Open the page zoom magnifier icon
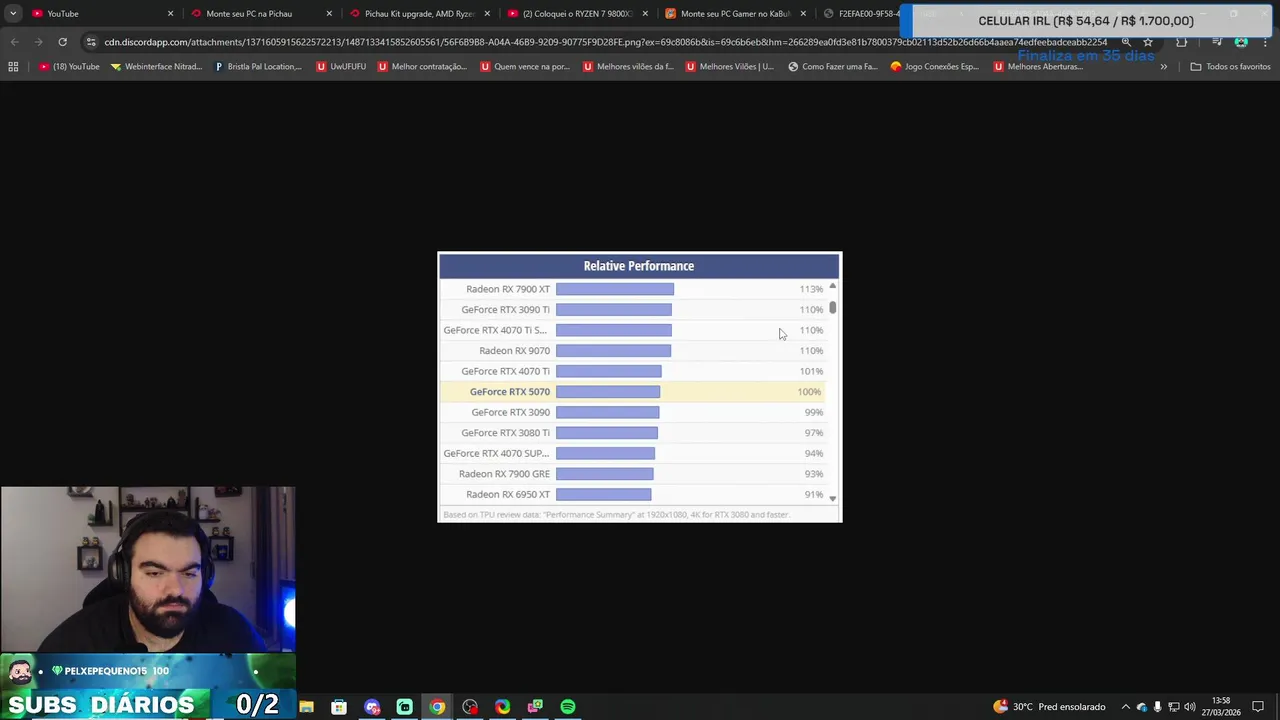1280x720 pixels. pos(1126,42)
